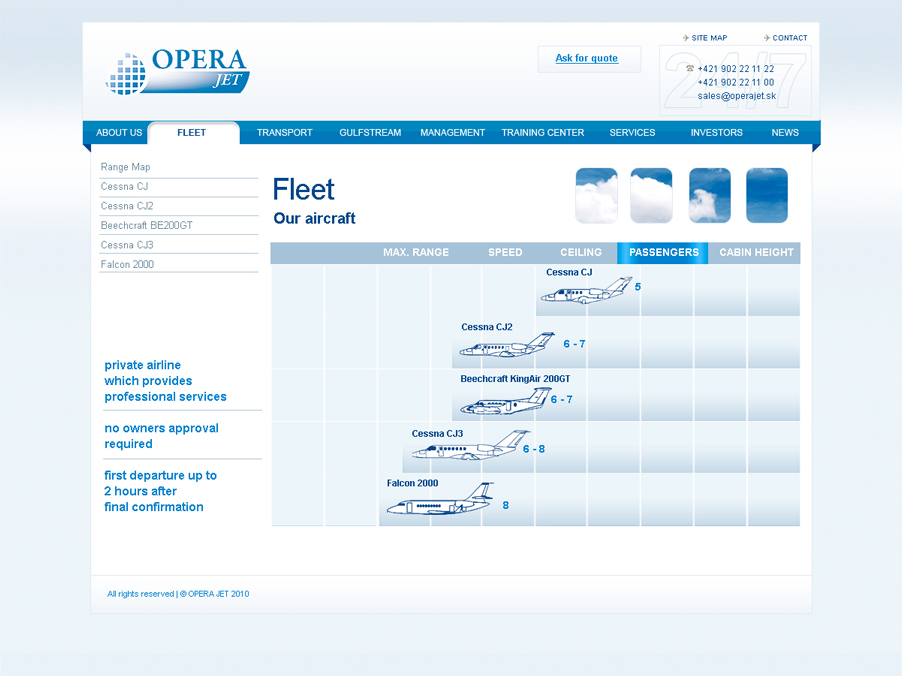Viewport: 902px width, 676px height.
Task: Go to the News section
Action: click(785, 132)
